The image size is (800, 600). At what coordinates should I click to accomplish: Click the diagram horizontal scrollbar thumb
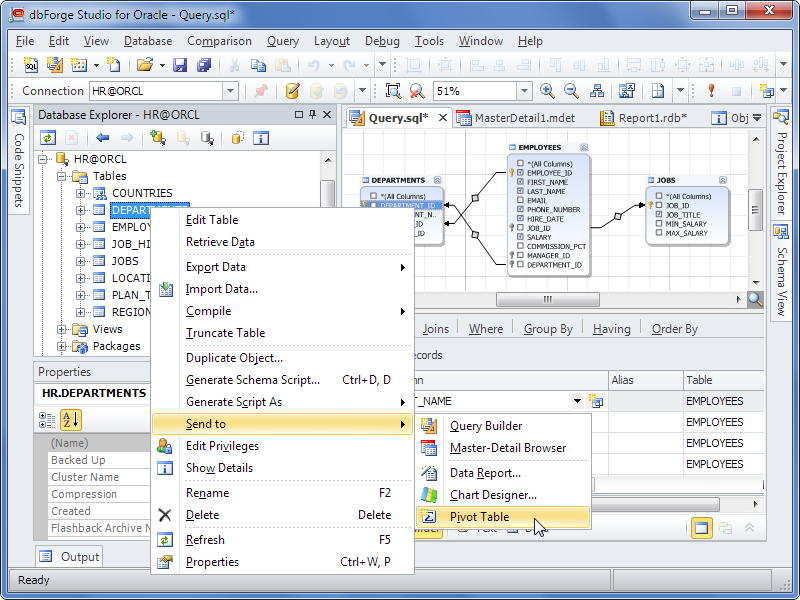(x=547, y=299)
